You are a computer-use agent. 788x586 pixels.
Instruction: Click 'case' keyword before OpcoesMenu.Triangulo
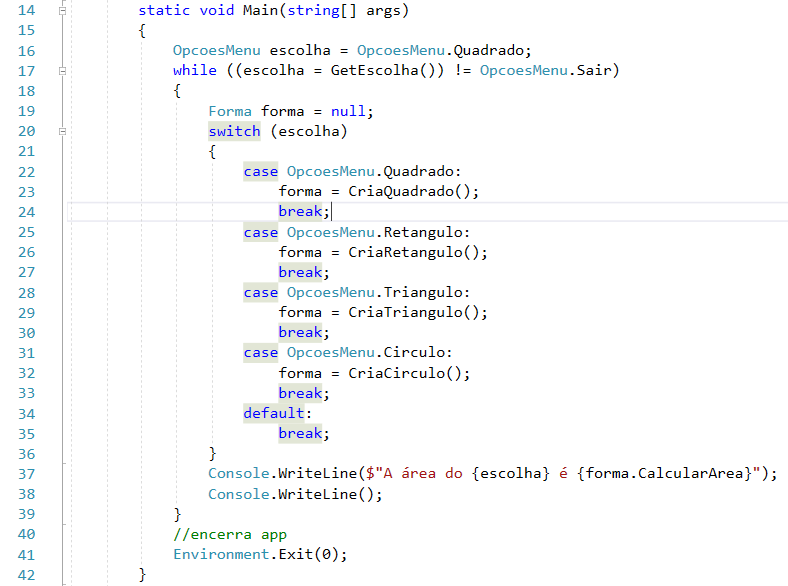pyautogui.click(x=261, y=292)
